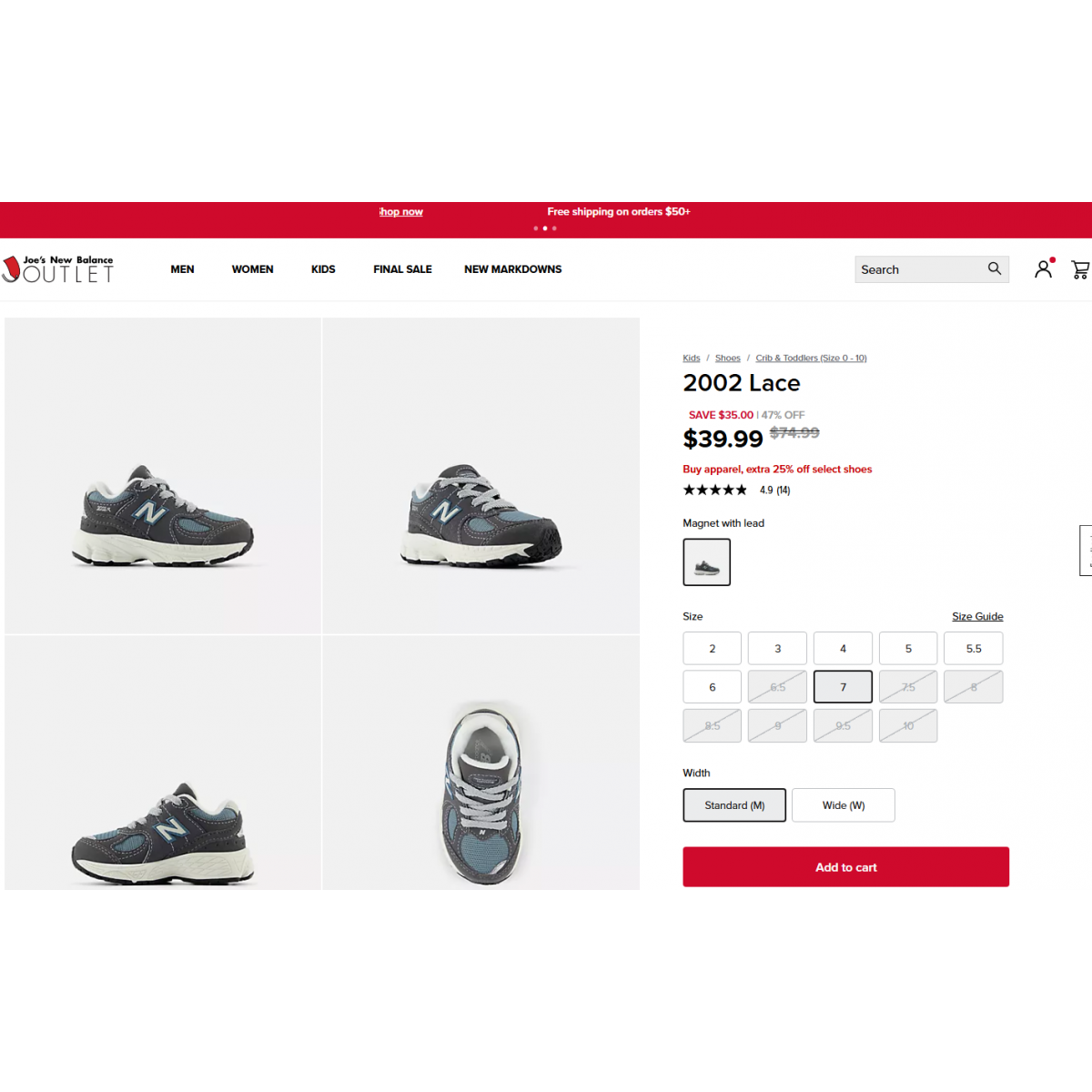Select the middle banner carousel dot
Viewport: 1092px width, 1092px height.
point(545,228)
